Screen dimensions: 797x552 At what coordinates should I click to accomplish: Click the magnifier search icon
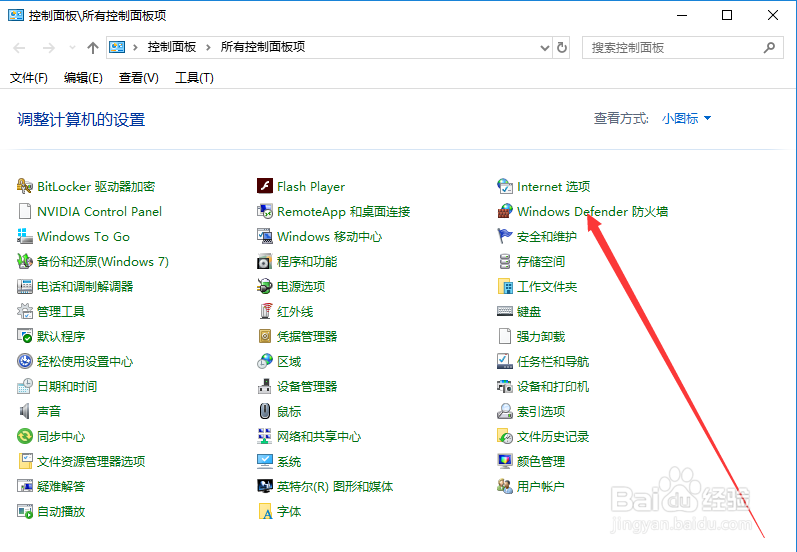coord(769,48)
